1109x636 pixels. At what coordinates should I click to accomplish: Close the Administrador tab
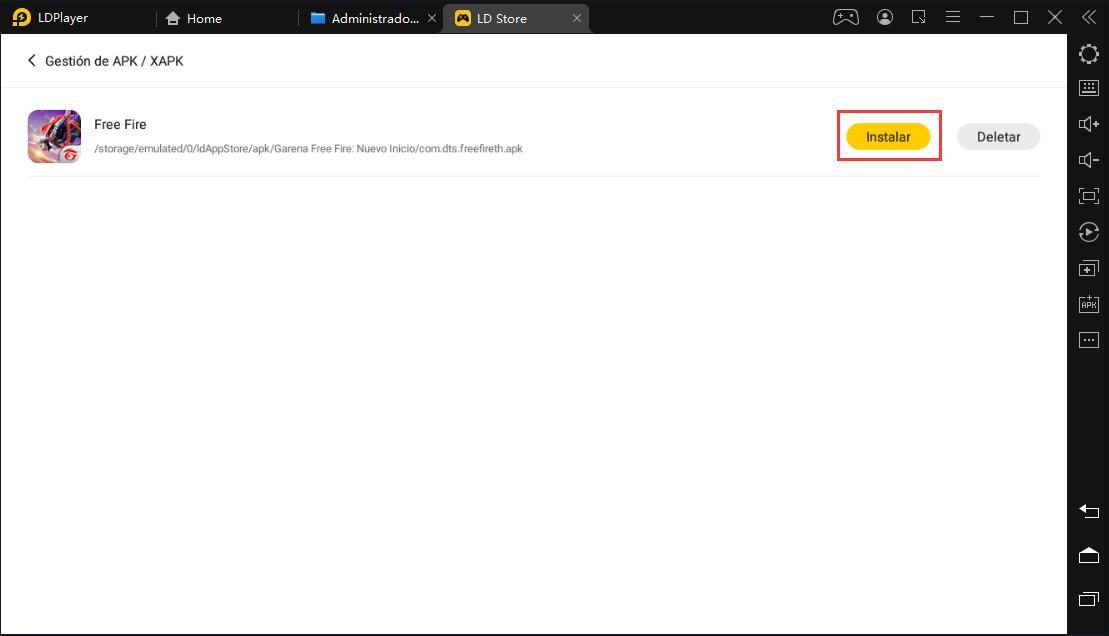[432, 18]
